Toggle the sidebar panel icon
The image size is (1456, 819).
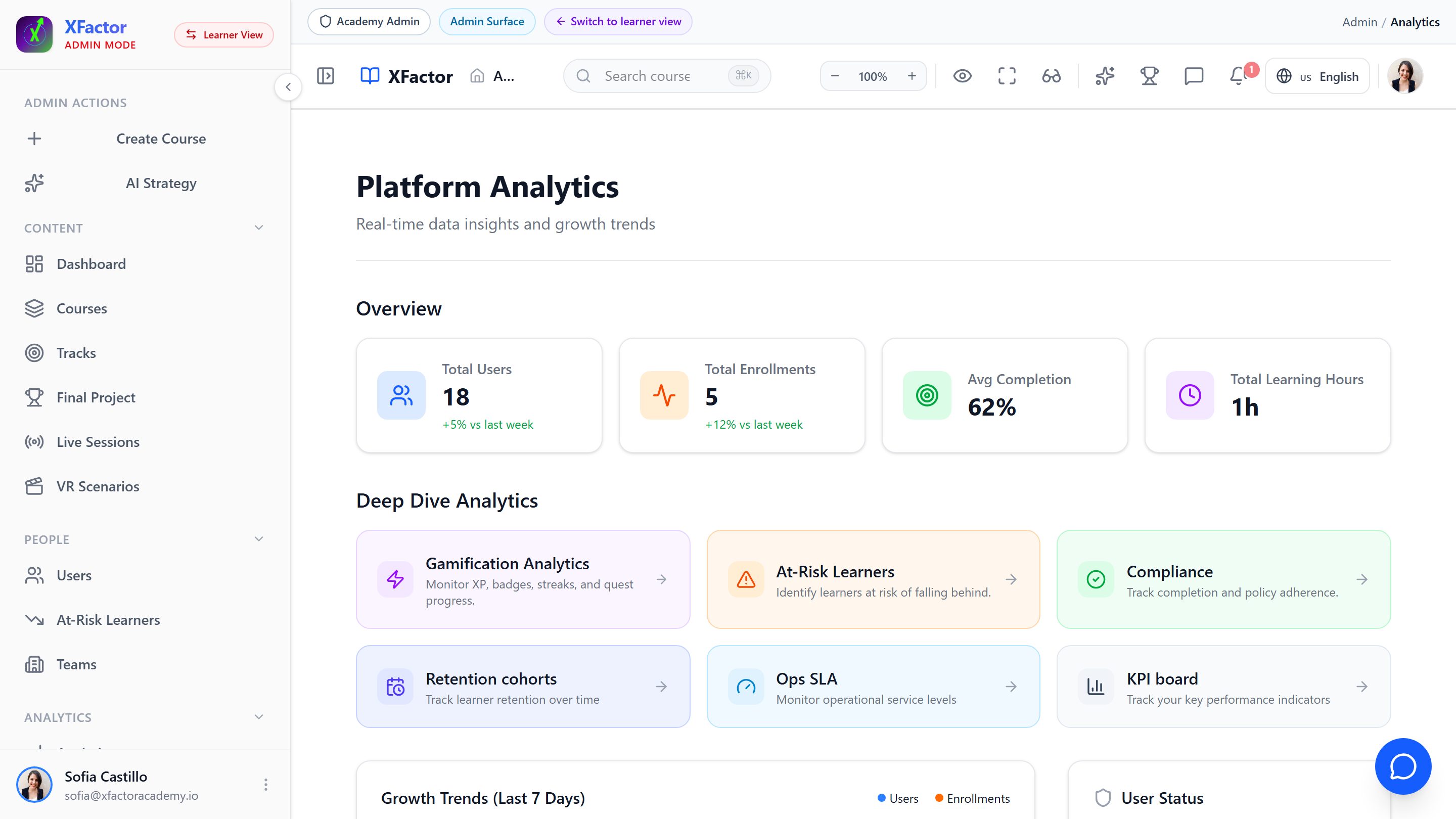coord(326,76)
